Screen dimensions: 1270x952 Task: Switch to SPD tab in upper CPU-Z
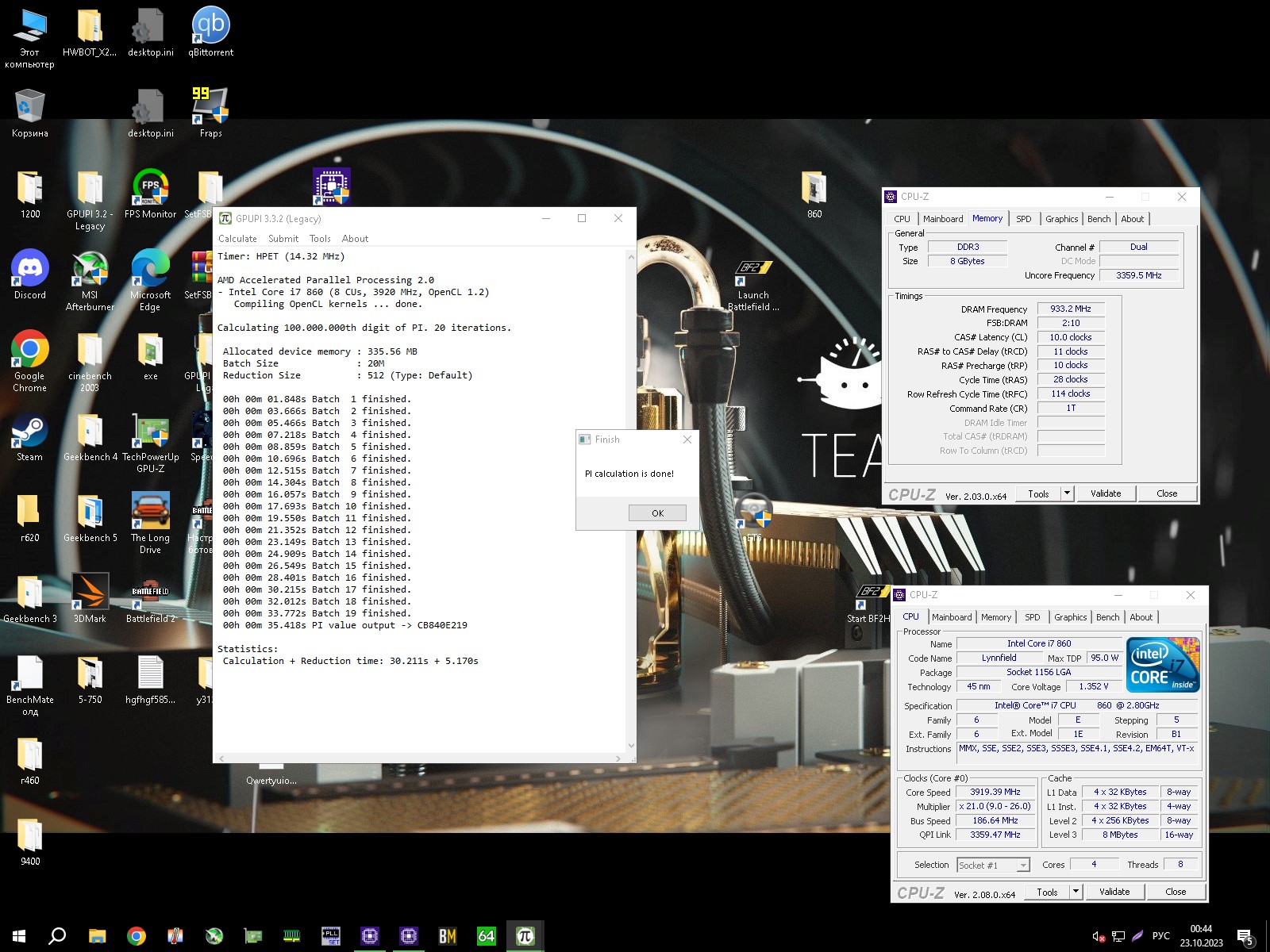(1024, 219)
